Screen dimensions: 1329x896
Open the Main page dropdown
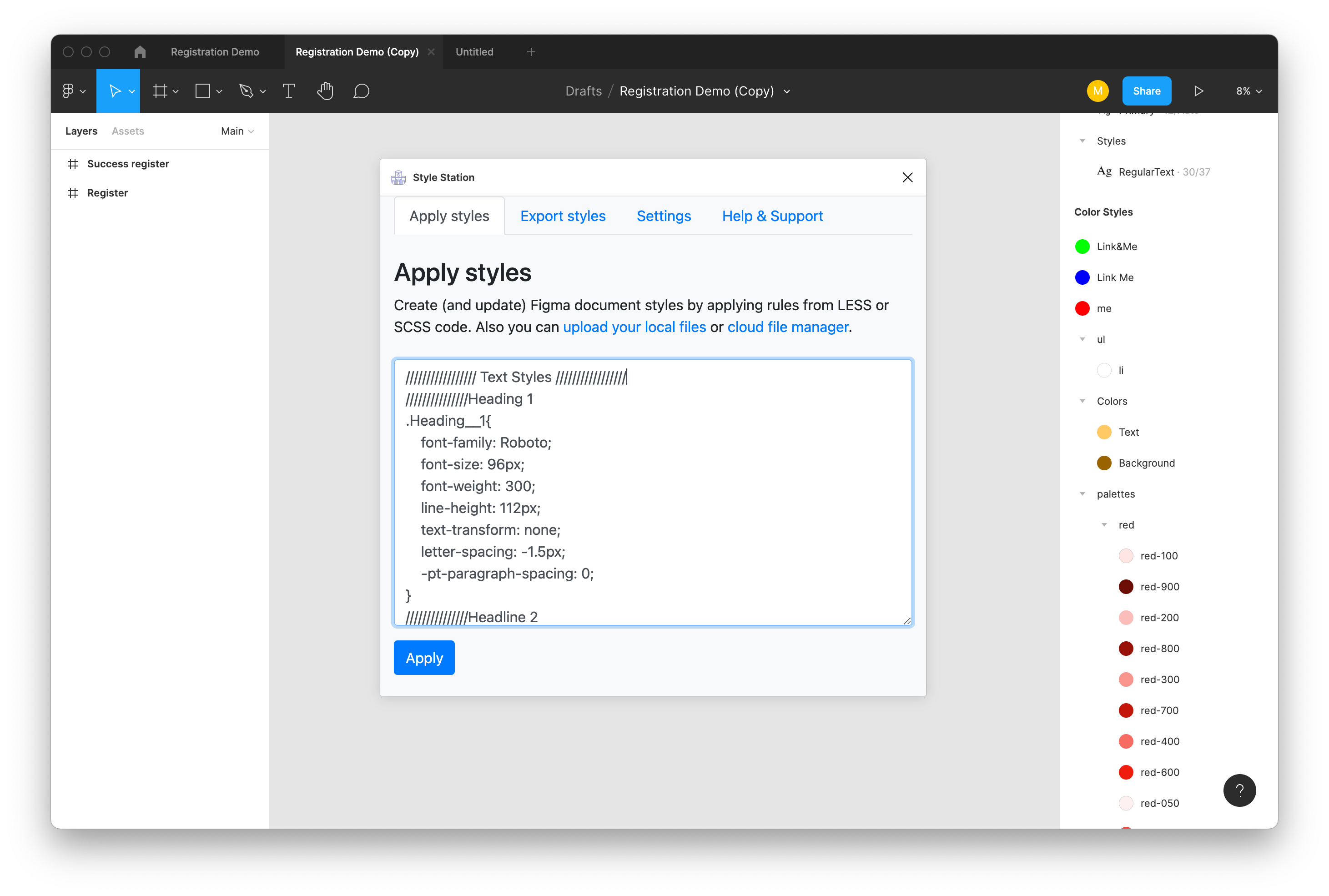237,131
